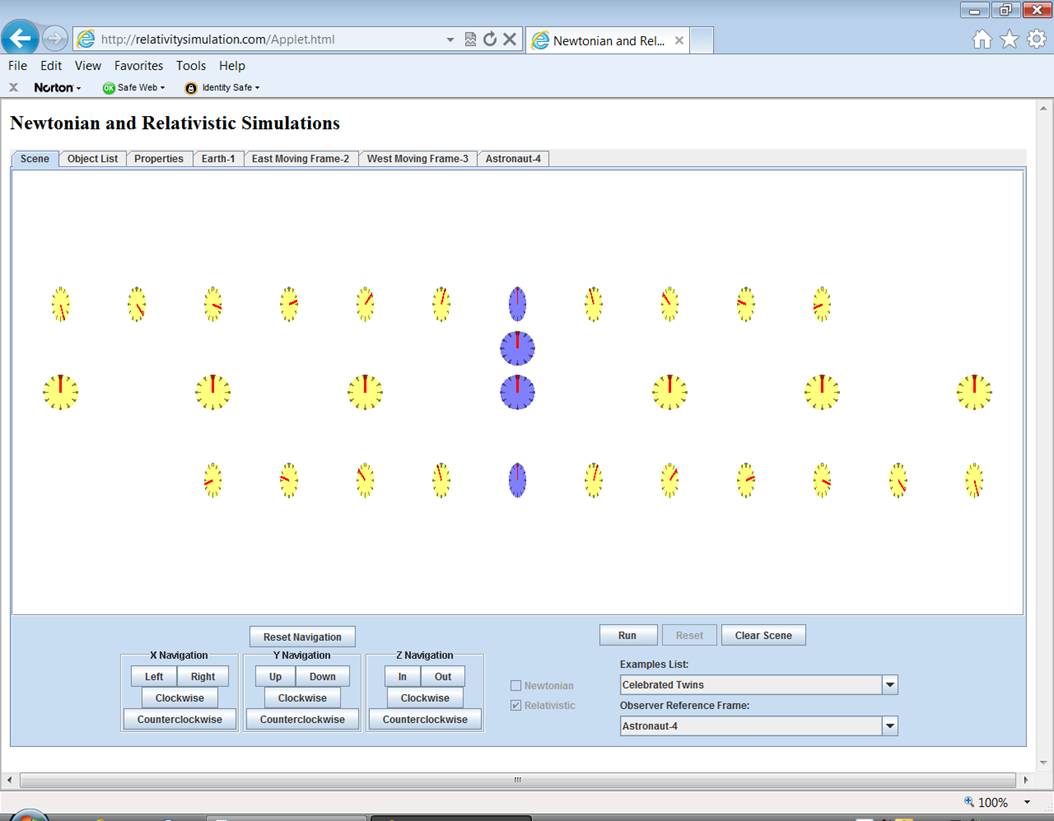Click the Compatibility View icon in address bar
Image resolution: width=1054 pixels, height=821 pixels.
[x=471, y=39]
